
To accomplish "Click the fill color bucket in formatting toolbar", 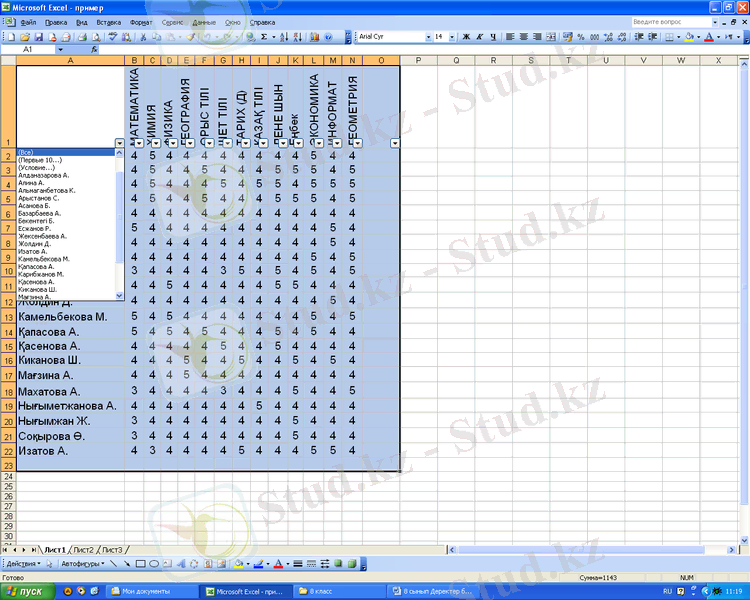I will point(689,37).
